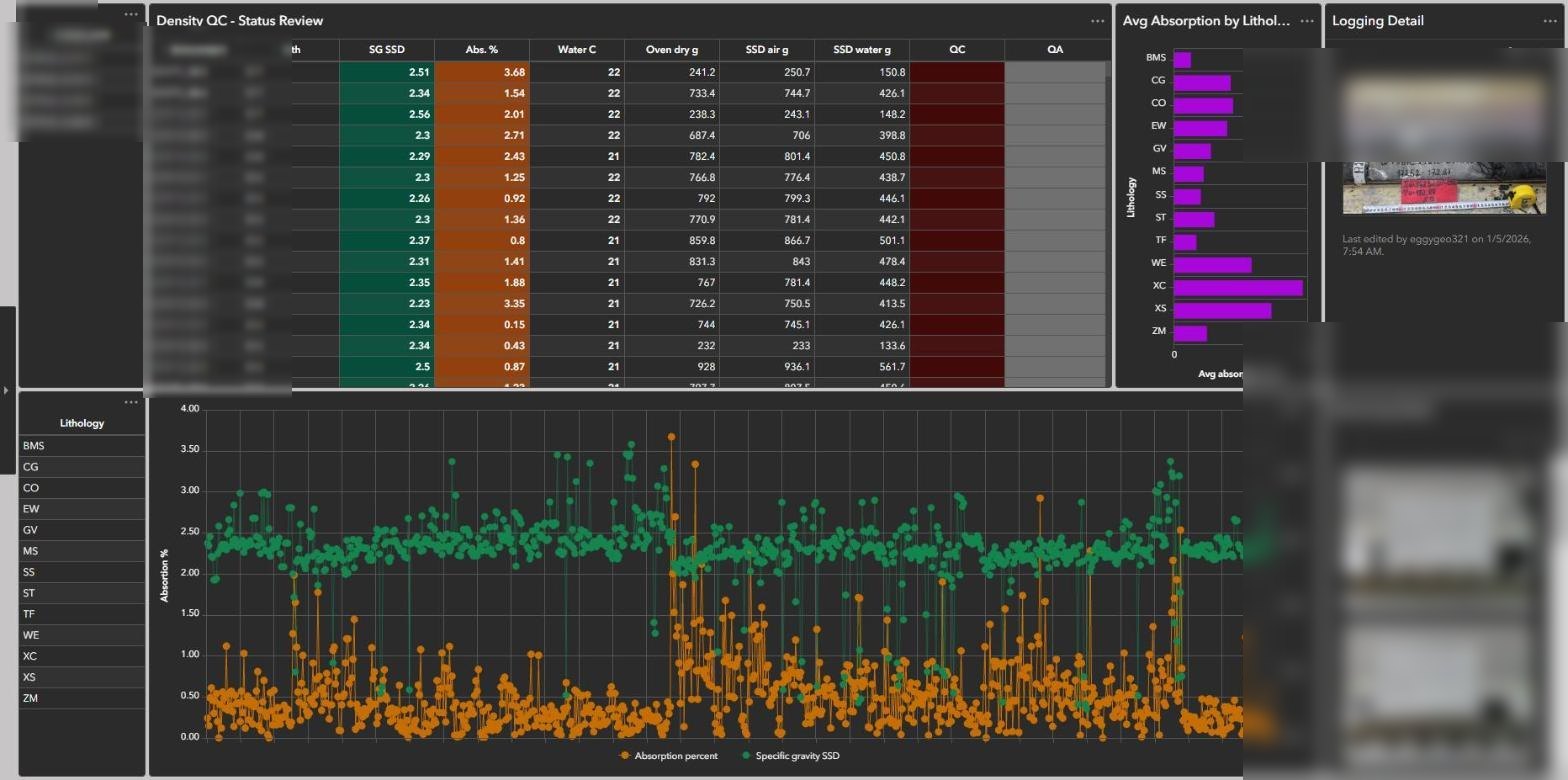Click the Abs. % column header
Viewport: 1568px width, 780px height.
click(482, 50)
